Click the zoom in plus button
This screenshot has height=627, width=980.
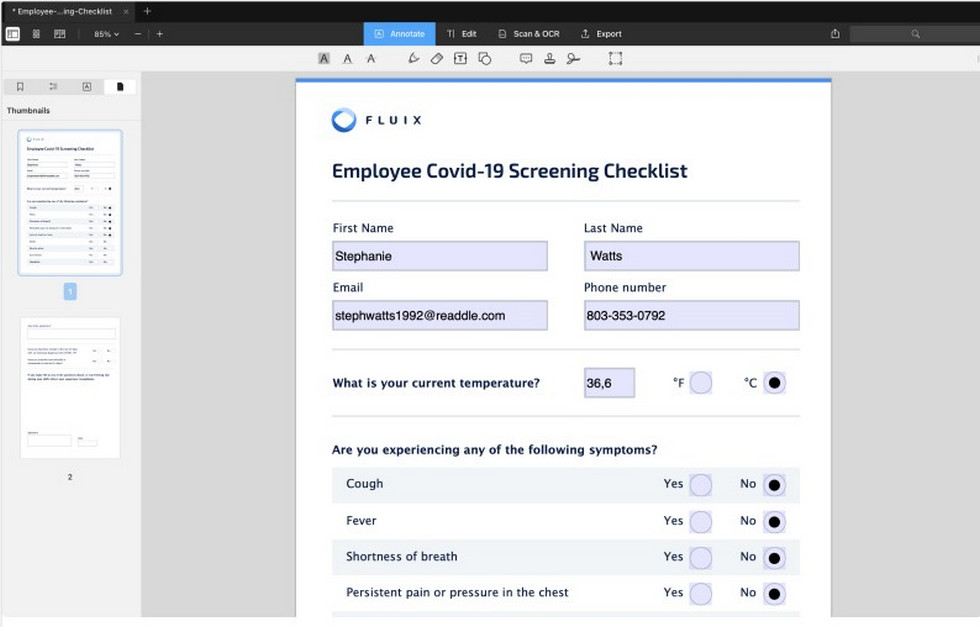159,34
